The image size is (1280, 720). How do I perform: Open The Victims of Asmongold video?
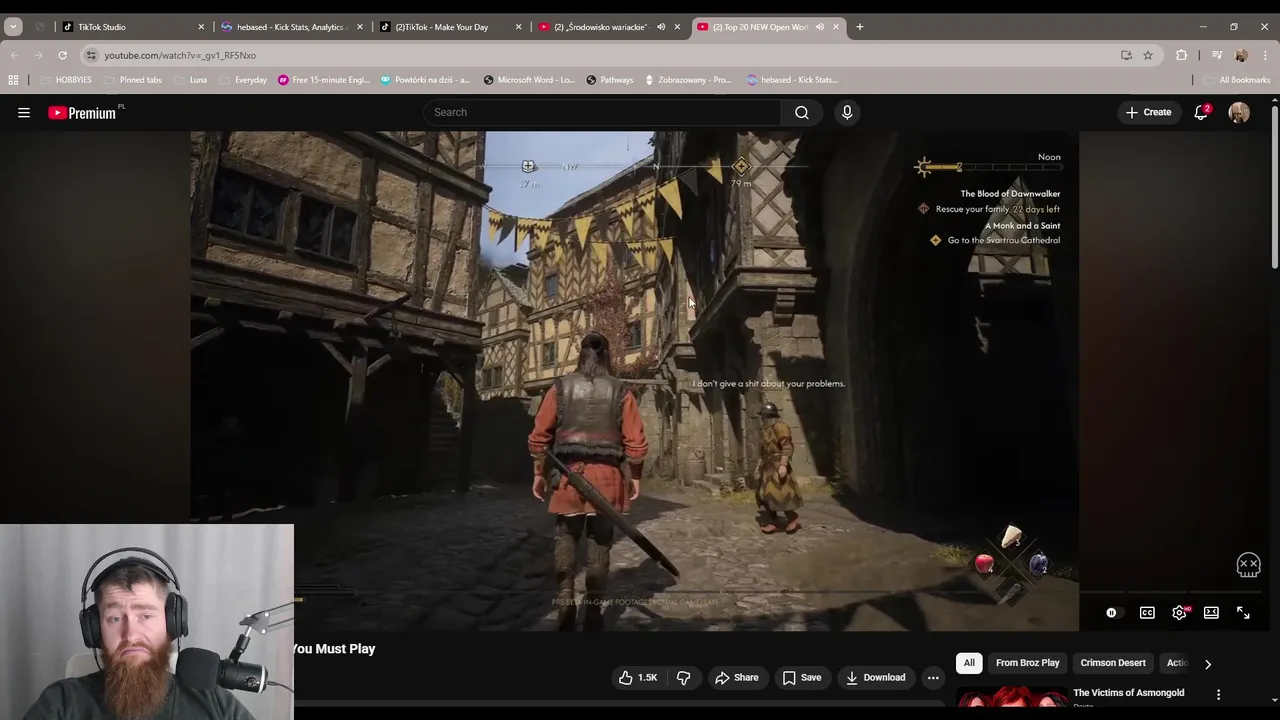click(x=1128, y=693)
